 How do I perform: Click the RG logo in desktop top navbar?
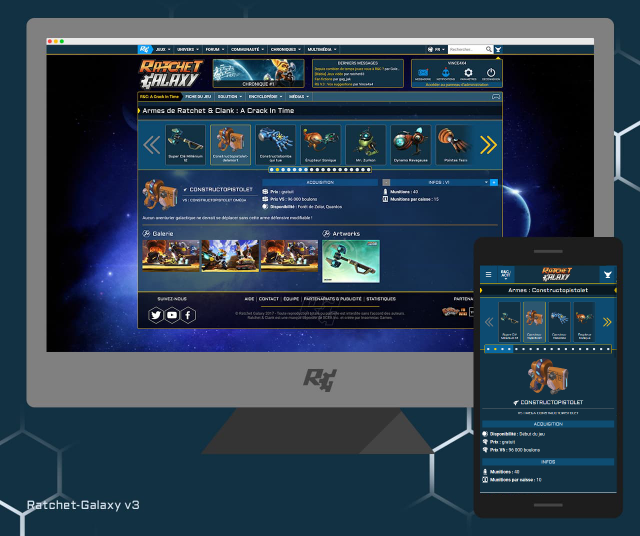(x=145, y=49)
